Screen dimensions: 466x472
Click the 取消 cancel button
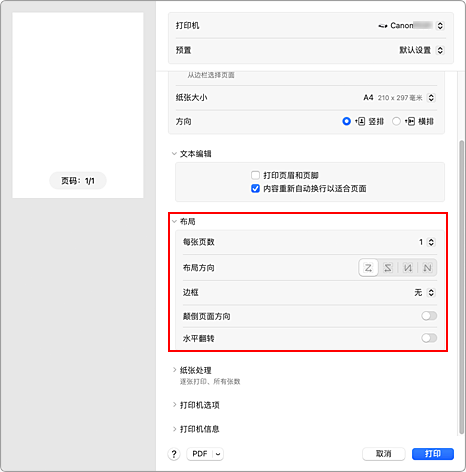coord(383,454)
